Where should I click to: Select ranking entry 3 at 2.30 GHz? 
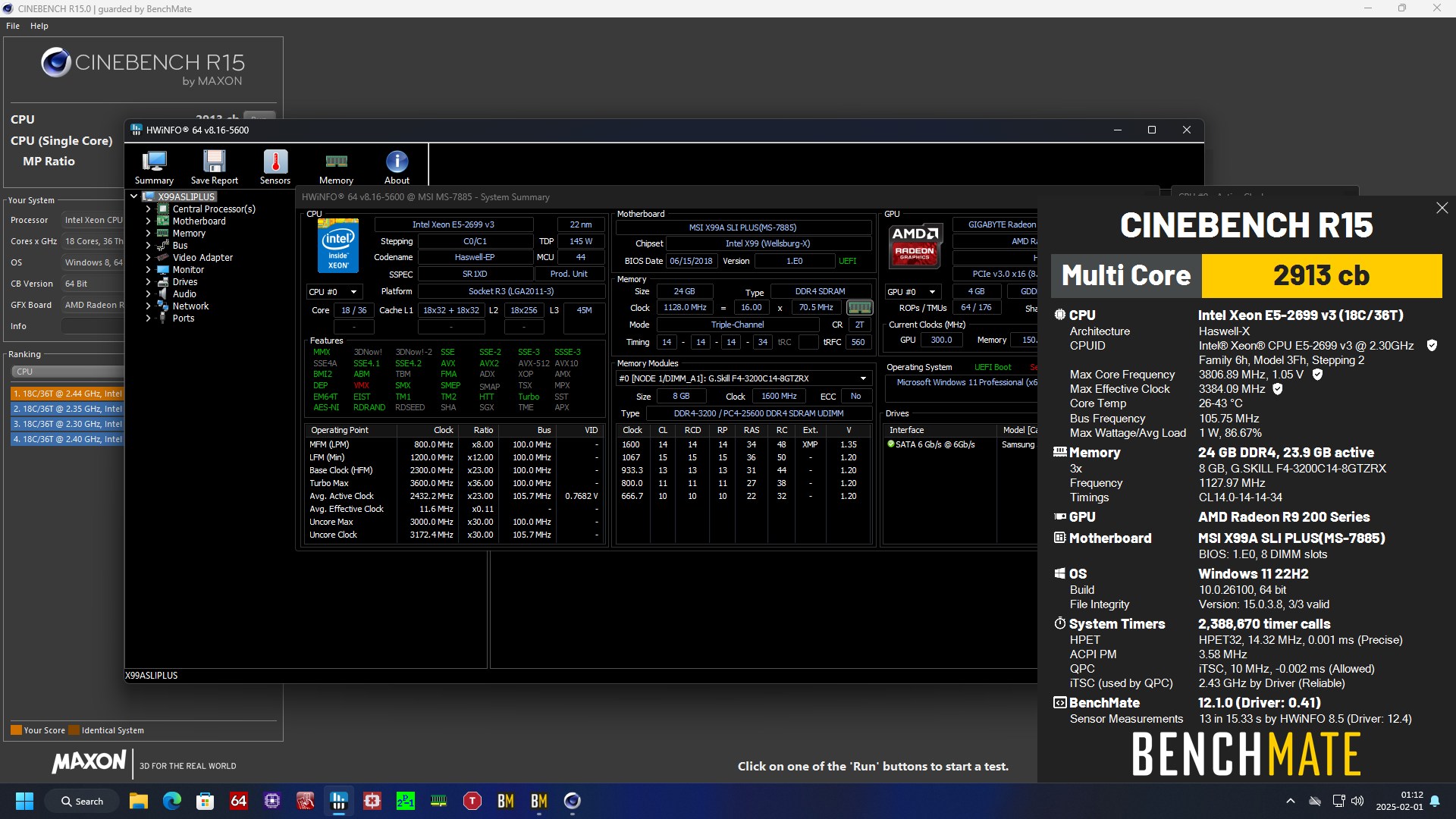click(67, 424)
